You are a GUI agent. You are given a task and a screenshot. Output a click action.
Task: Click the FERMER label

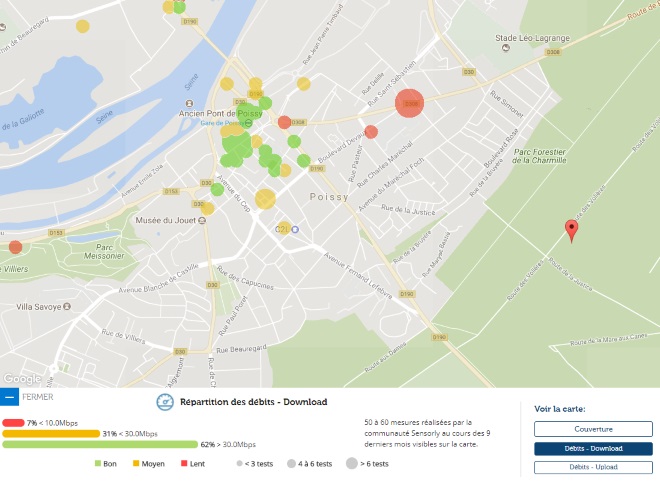(38, 397)
